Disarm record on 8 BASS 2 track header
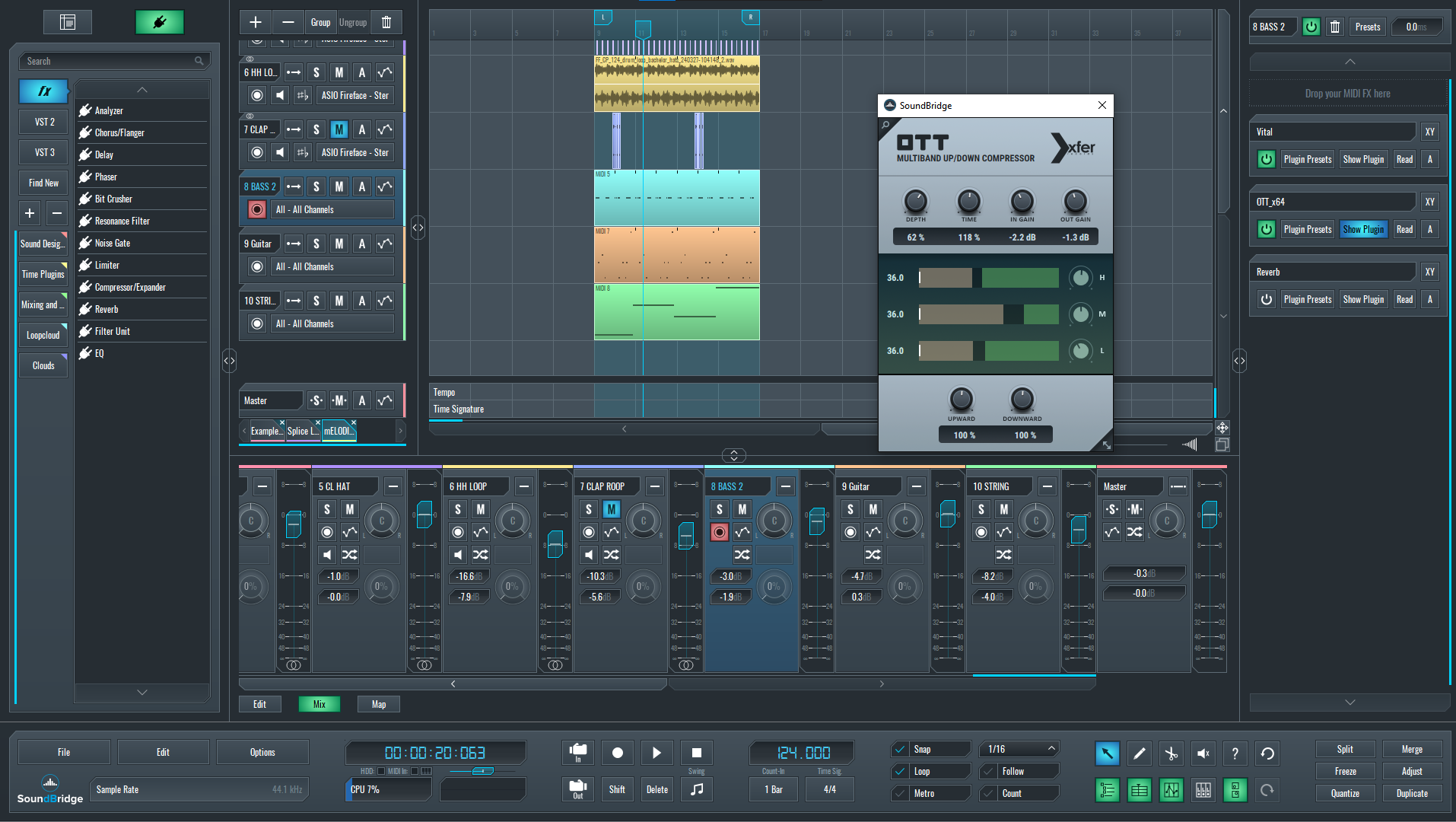 click(257, 209)
